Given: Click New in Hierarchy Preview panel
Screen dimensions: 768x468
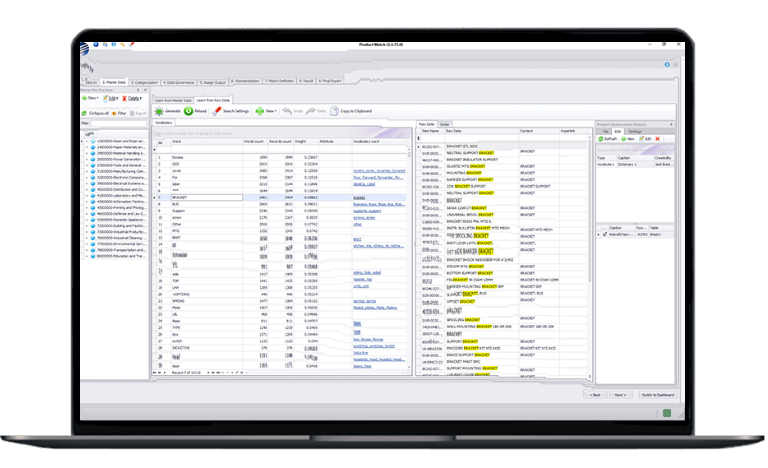Looking at the screenshot, I should [x=90, y=99].
